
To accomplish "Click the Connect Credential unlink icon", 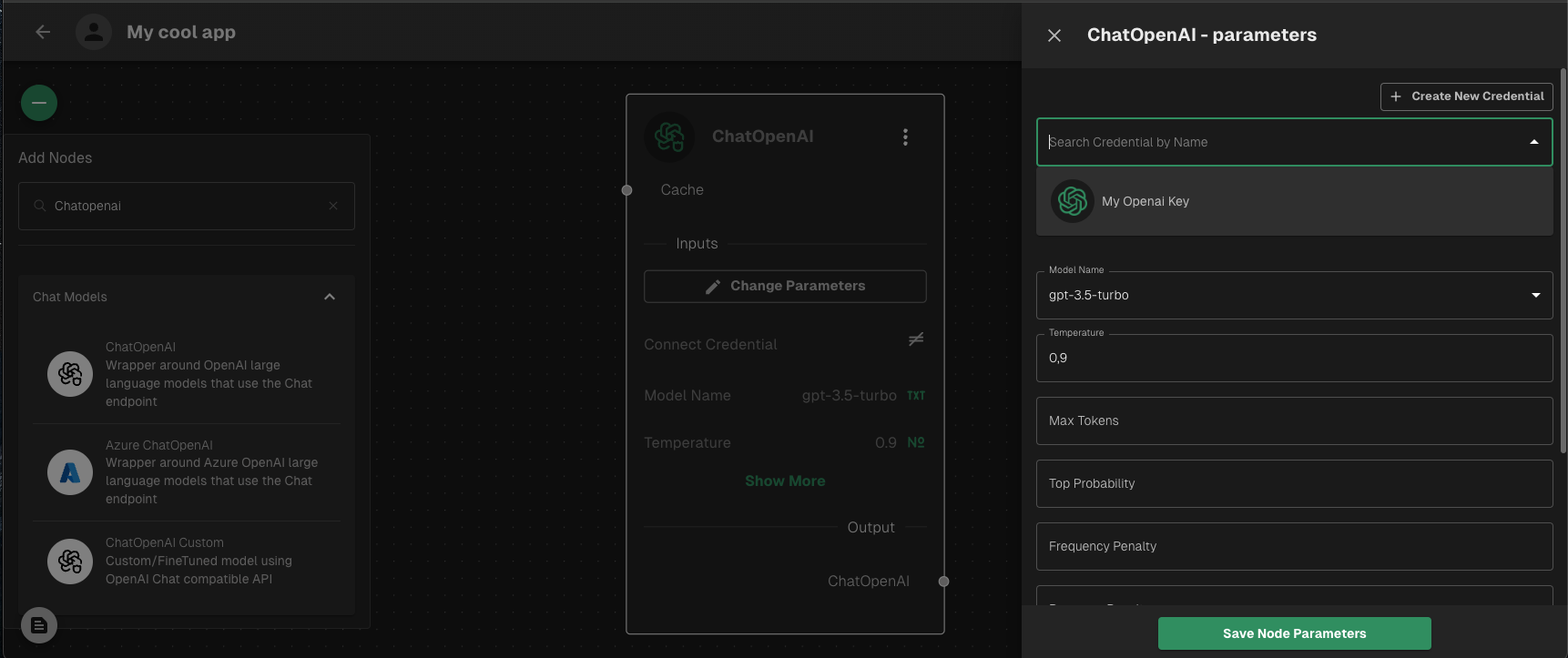I will tap(916, 339).
